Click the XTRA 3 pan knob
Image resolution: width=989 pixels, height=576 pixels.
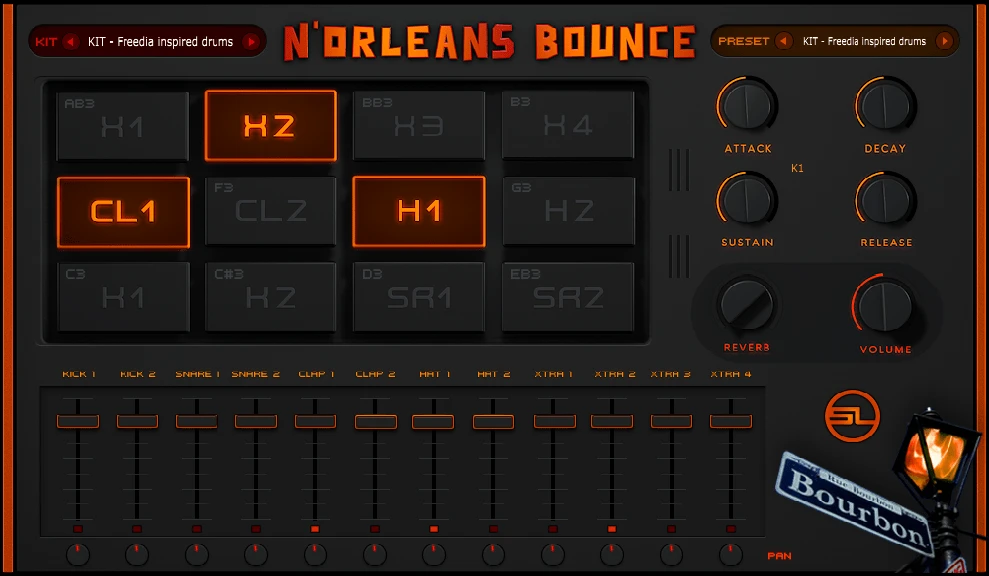coord(671,555)
